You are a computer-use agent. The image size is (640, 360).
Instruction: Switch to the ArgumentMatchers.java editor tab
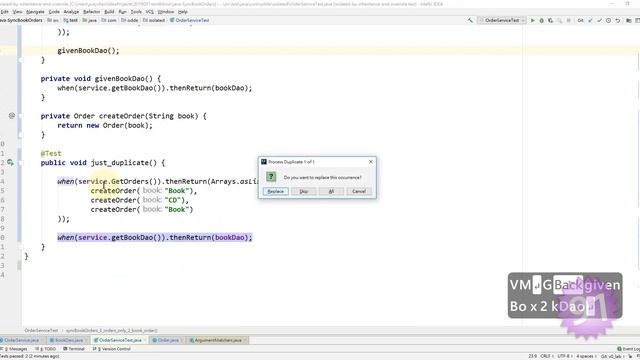217,340
